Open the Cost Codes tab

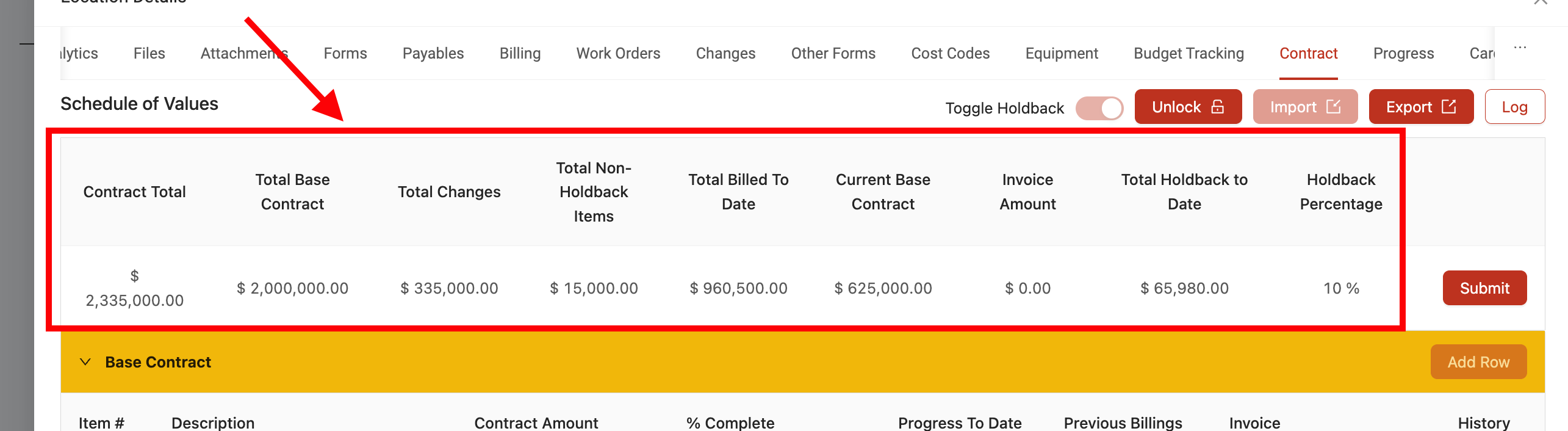950,54
